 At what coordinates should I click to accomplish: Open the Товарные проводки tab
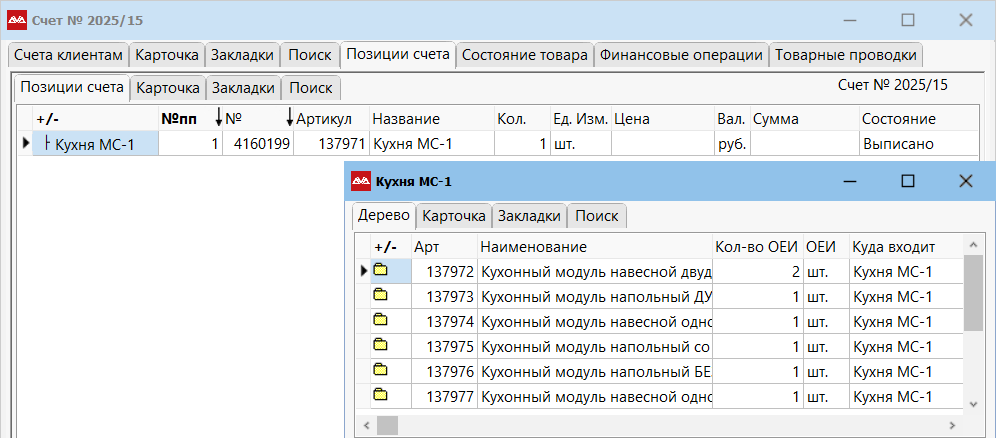pyautogui.click(x=845, y=55)
